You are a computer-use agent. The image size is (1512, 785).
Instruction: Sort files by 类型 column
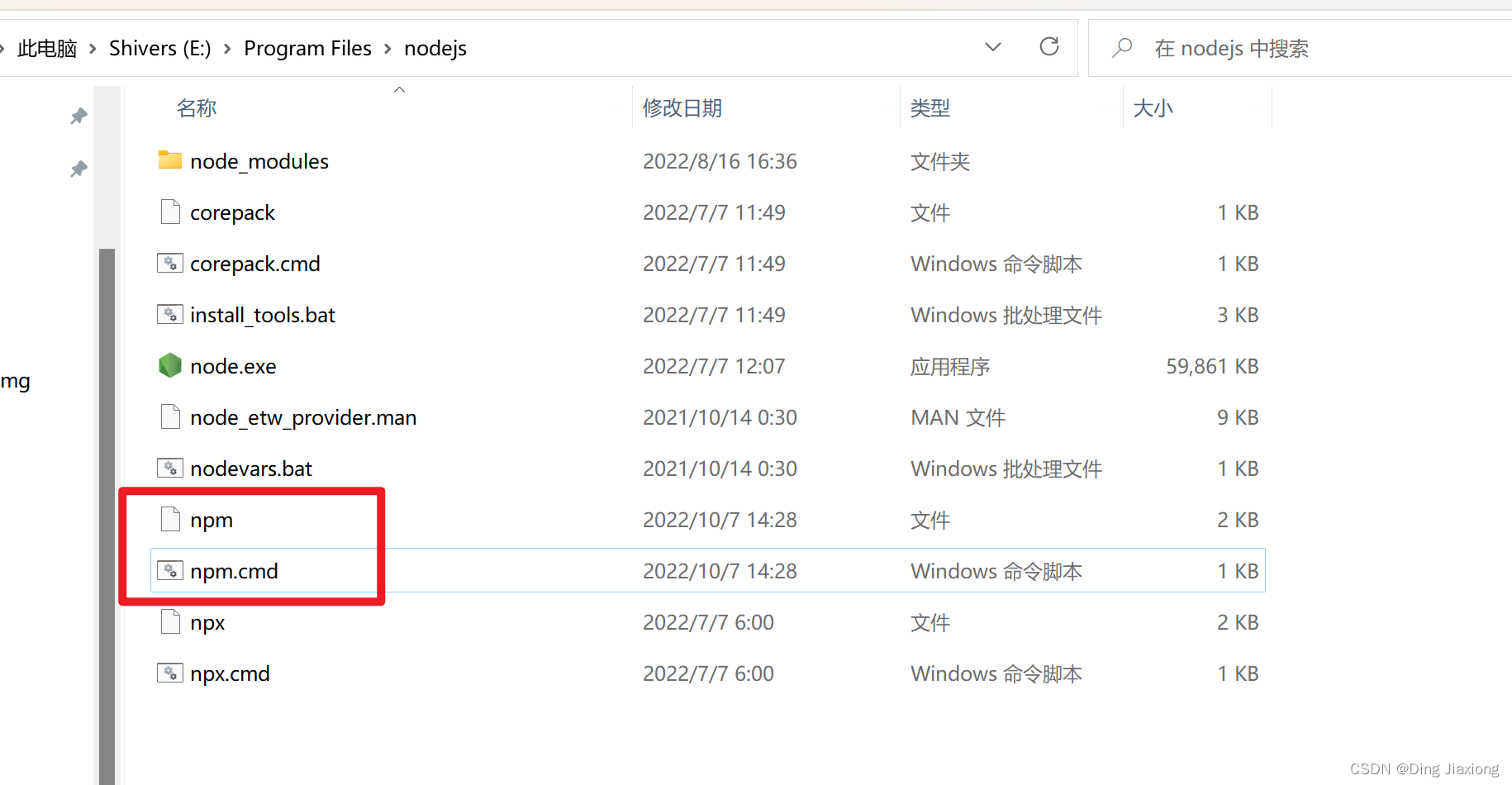tap(930, 107)
